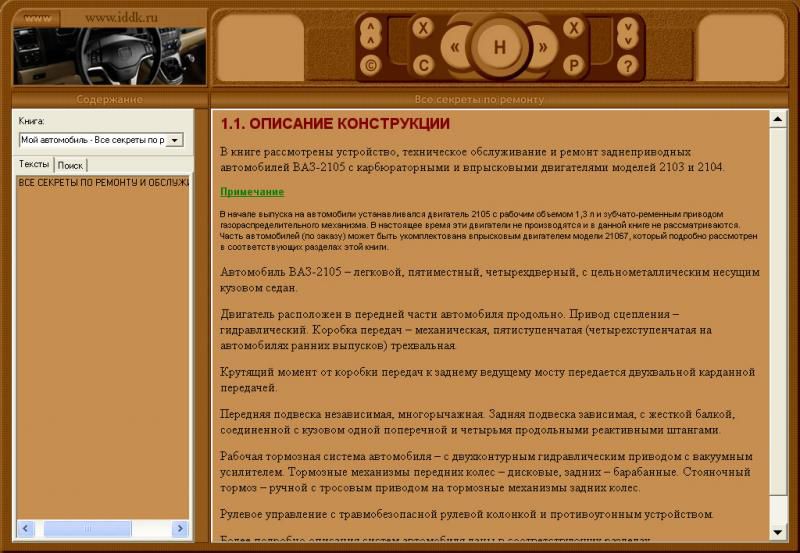Image resolution: width=800 pixels, height=553 pixels.
Task: Open help with the ? button
Action: click(627, 66)
